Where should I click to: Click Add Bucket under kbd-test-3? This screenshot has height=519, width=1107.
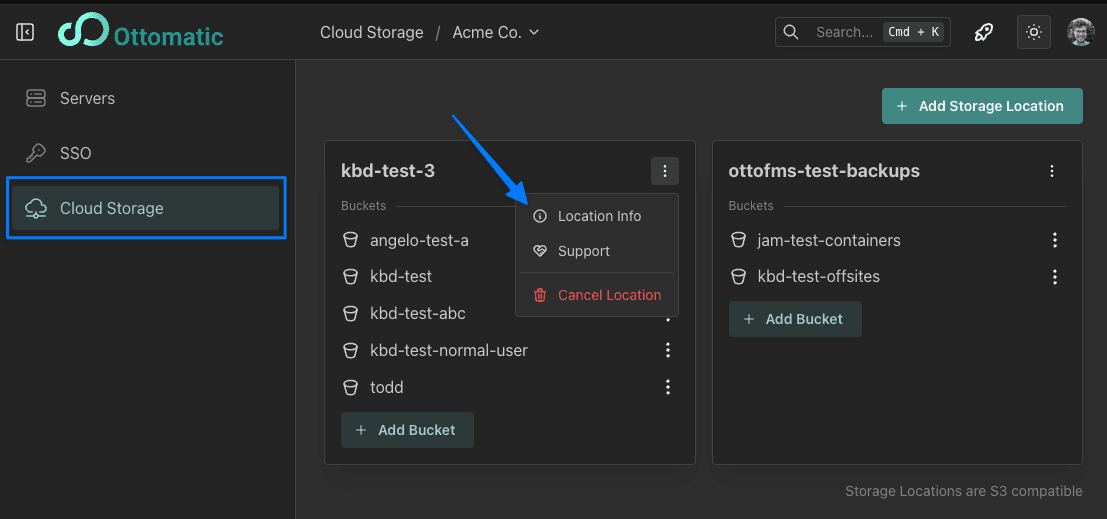(407, 430)
